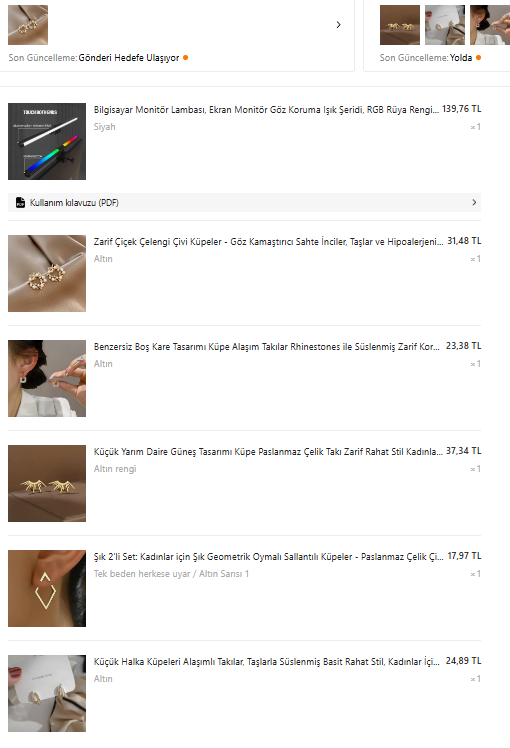Open the monitor lamp product thumbnail
The image size is (510, 748).
[47, 141]
